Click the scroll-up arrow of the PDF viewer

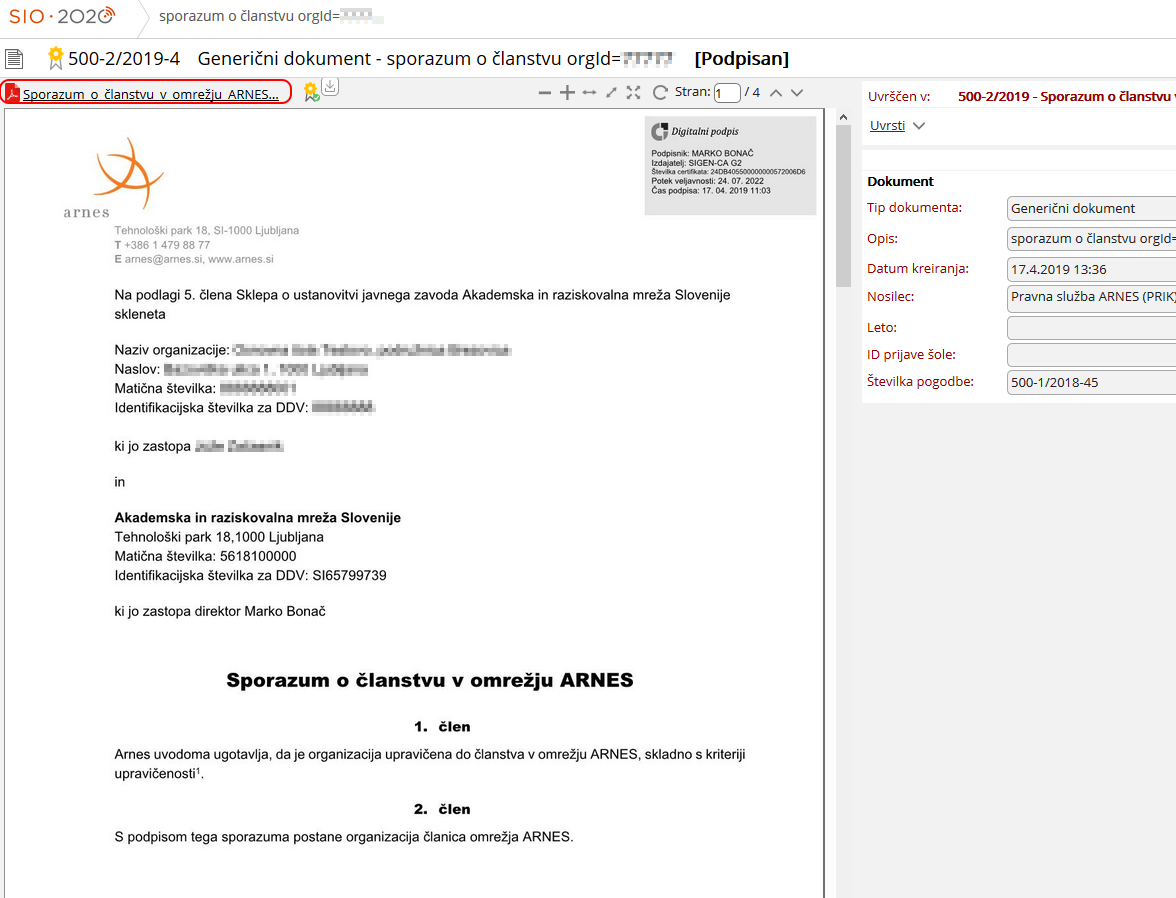pyautogui.click(x=844, y=117)
